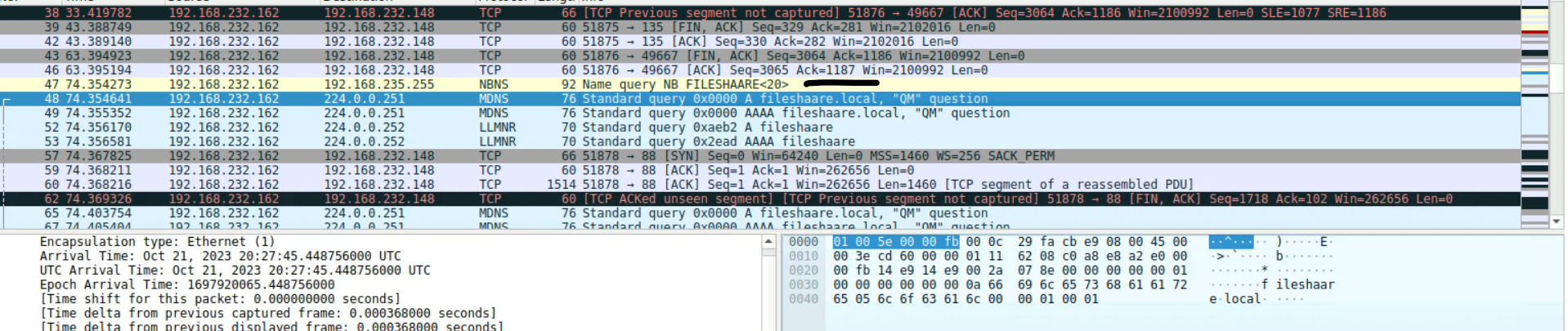Click ASCII text 'e·local' in hex pane
The image size is (1568, 331).
1235,299
